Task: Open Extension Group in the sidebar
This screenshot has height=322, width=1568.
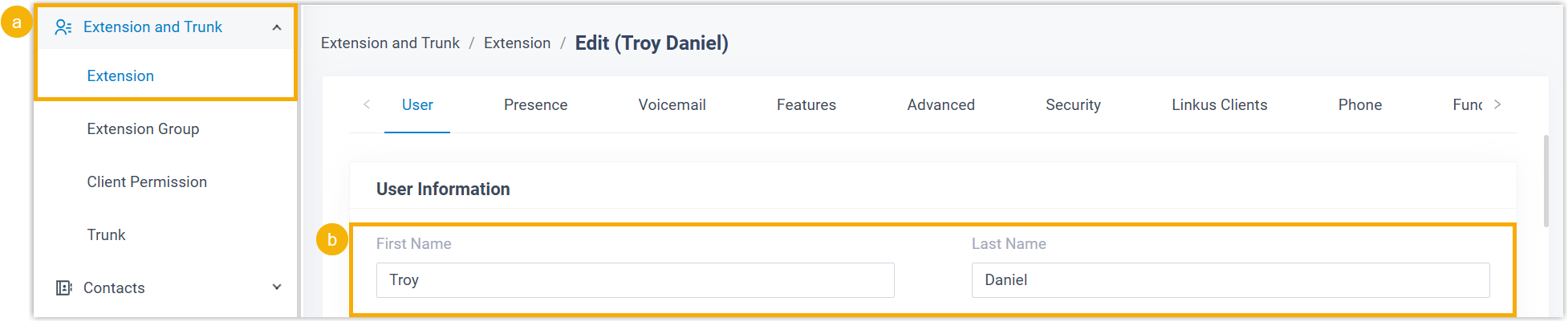Action: click(143, 129)
